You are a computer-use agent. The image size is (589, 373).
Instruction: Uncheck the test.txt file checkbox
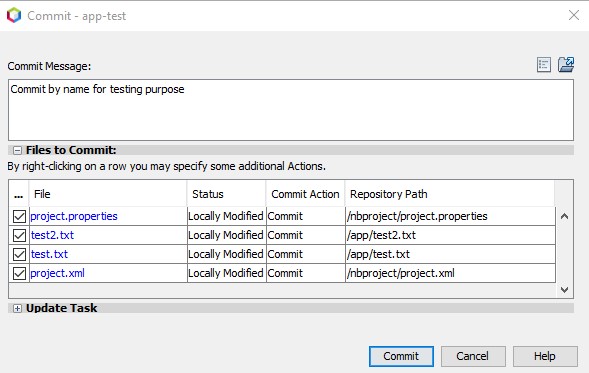tap(19, 254)
